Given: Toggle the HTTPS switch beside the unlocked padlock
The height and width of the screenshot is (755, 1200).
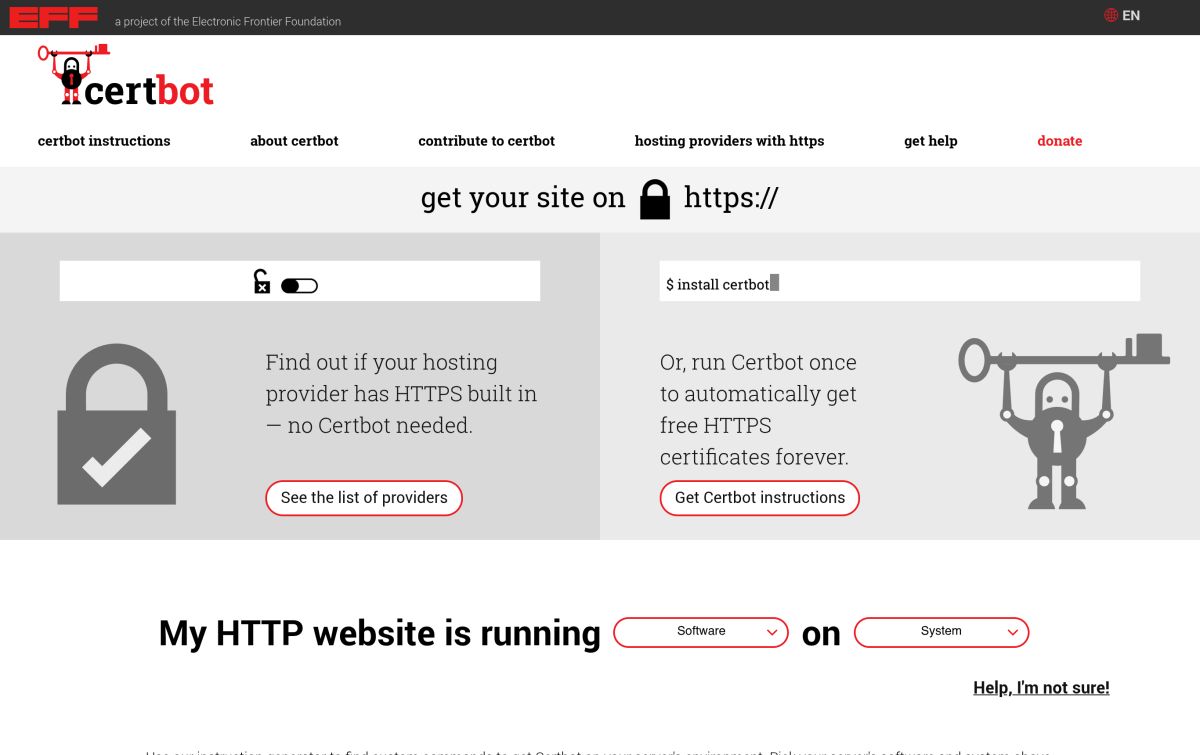Looking at the screenshot, I should 299,286.
